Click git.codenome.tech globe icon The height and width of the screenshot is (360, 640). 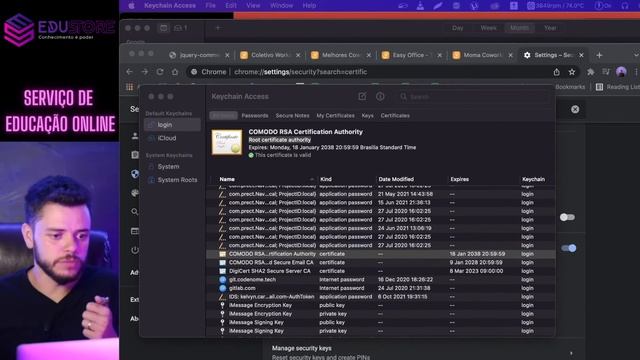pyautogui.click(x=222, y=280)
